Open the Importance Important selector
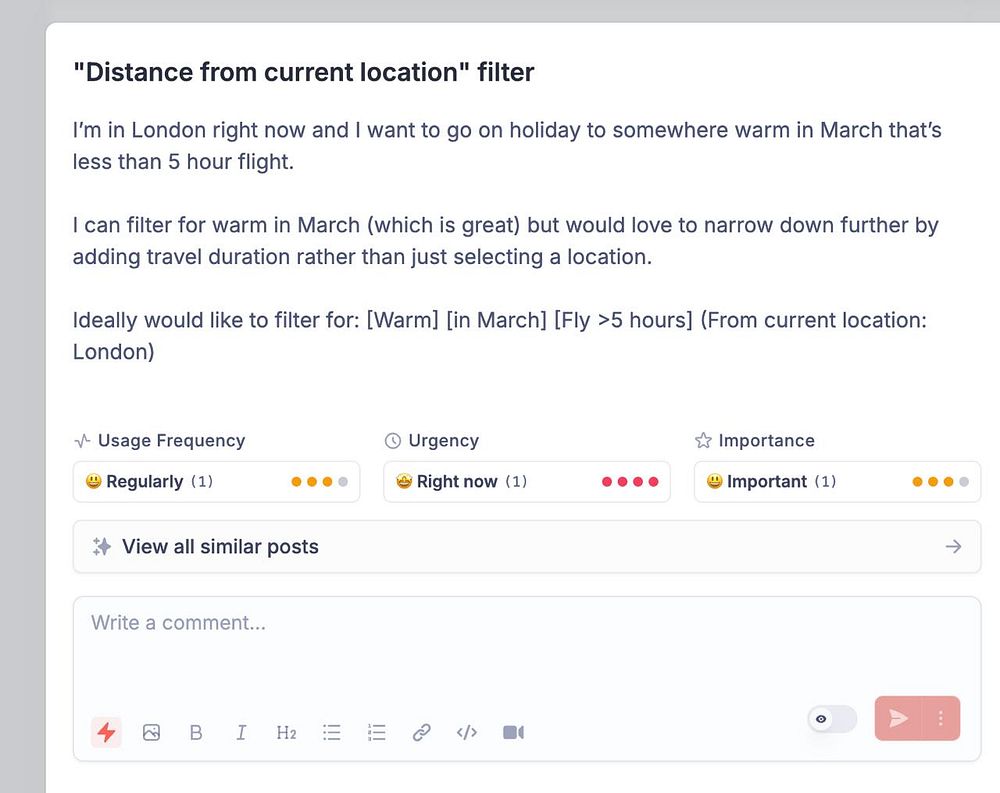The image size is (1000, 793). point(837,481)
